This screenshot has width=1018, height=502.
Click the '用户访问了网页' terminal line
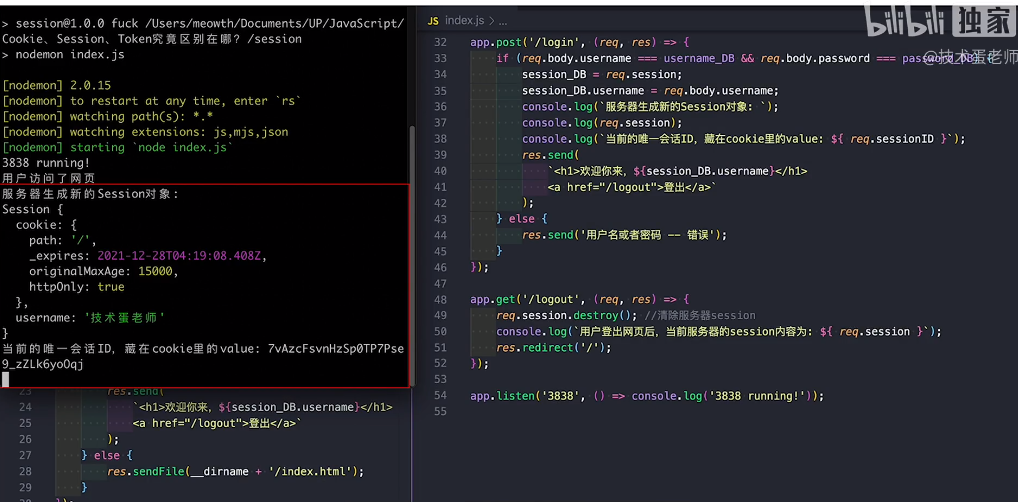(49, 178)
